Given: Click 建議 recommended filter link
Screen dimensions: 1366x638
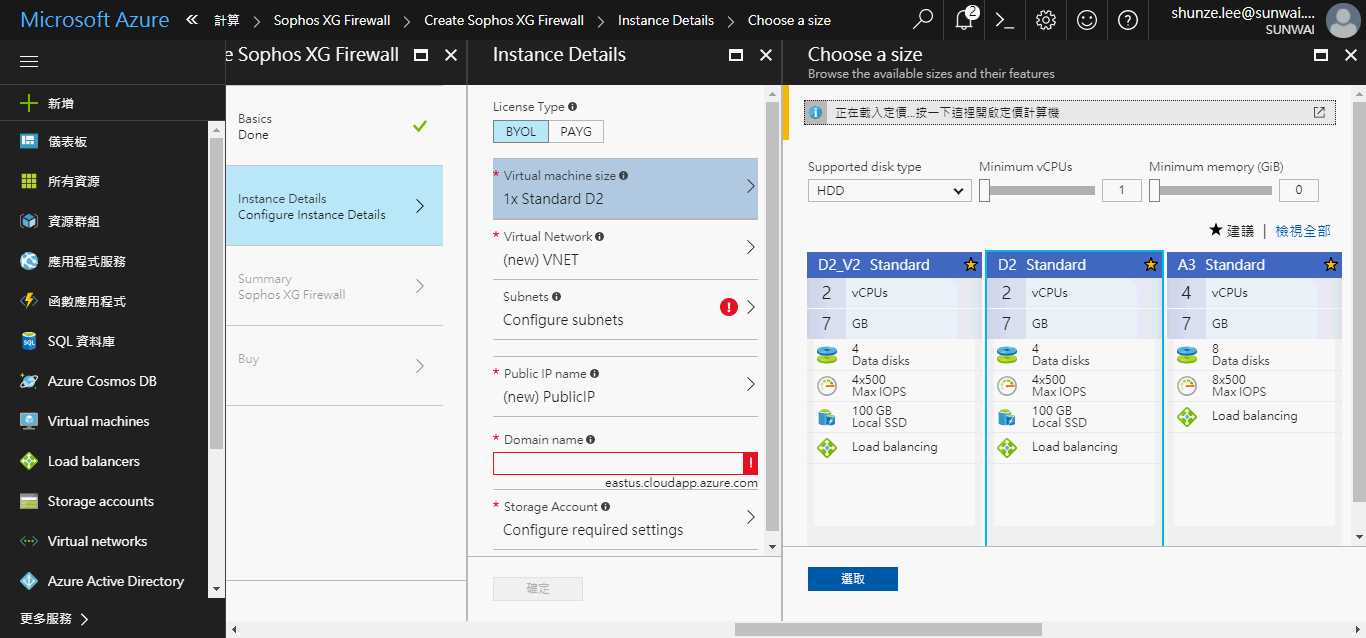Looking at the screenshot, I should point(1240,231).
